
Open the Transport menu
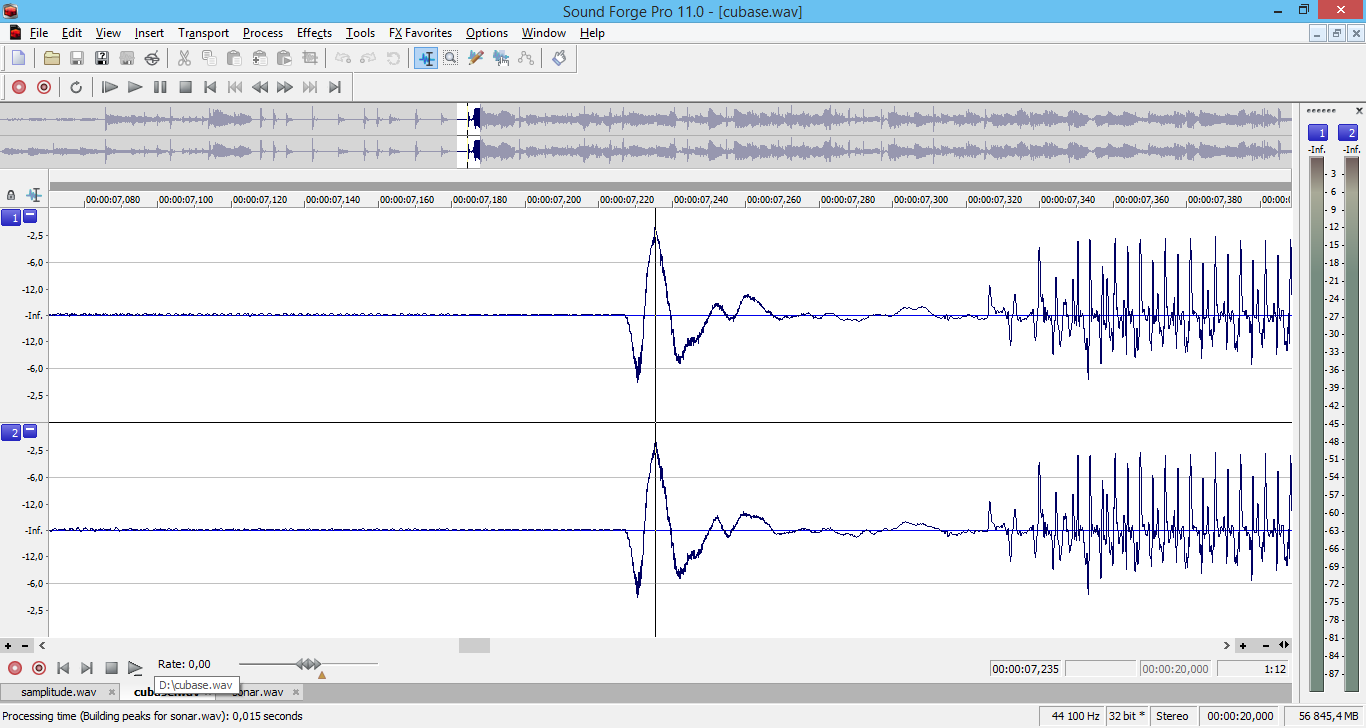(x=204, y=33)
